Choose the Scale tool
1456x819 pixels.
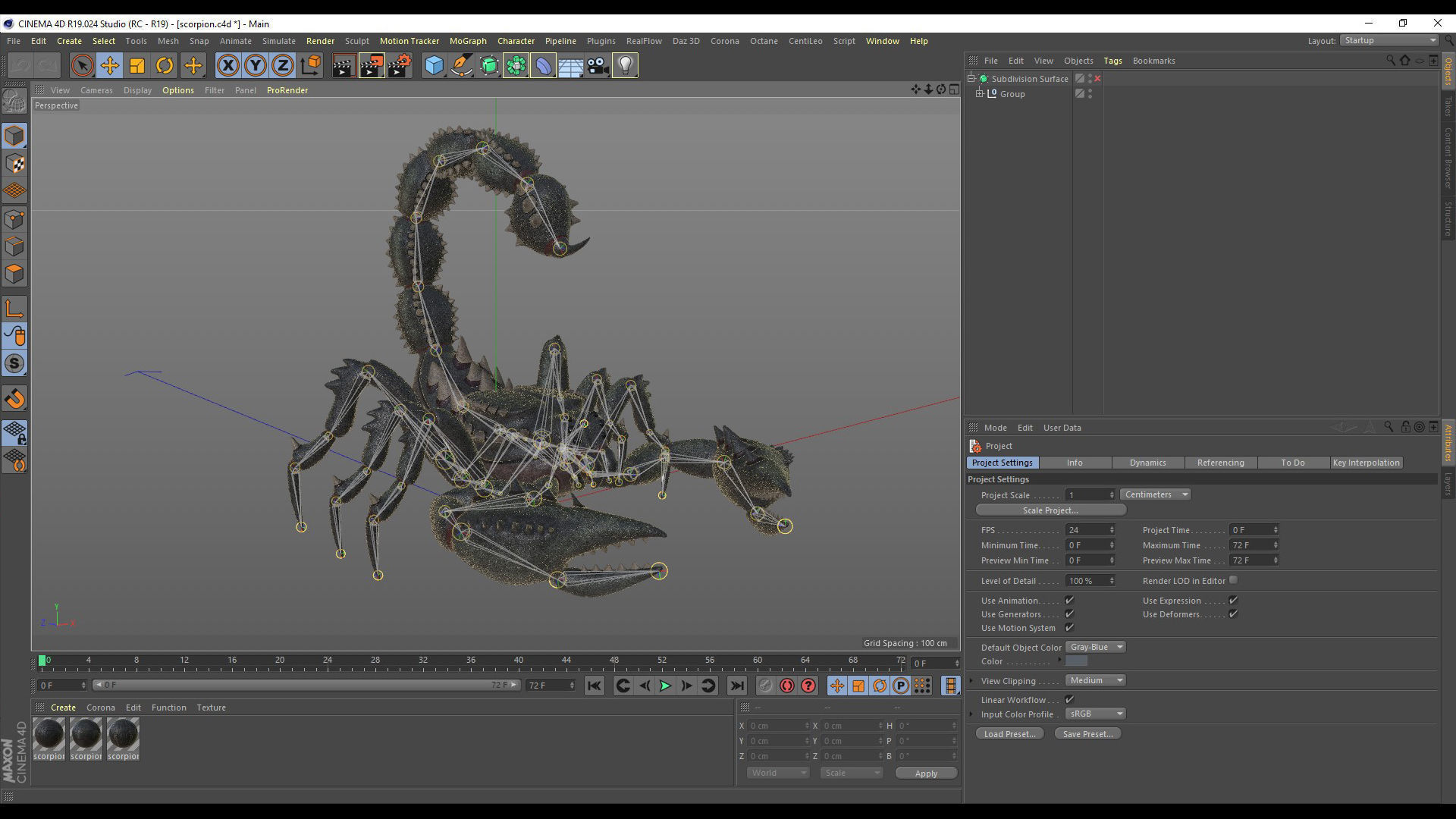point(137,66)
